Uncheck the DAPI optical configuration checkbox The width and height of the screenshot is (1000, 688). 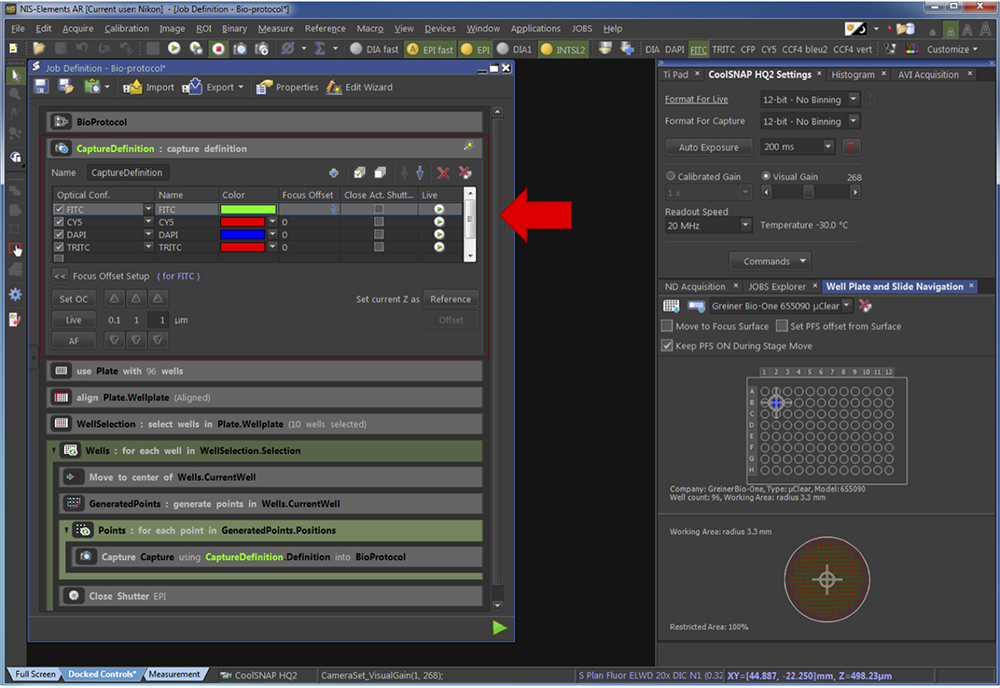tap(59, 235)
